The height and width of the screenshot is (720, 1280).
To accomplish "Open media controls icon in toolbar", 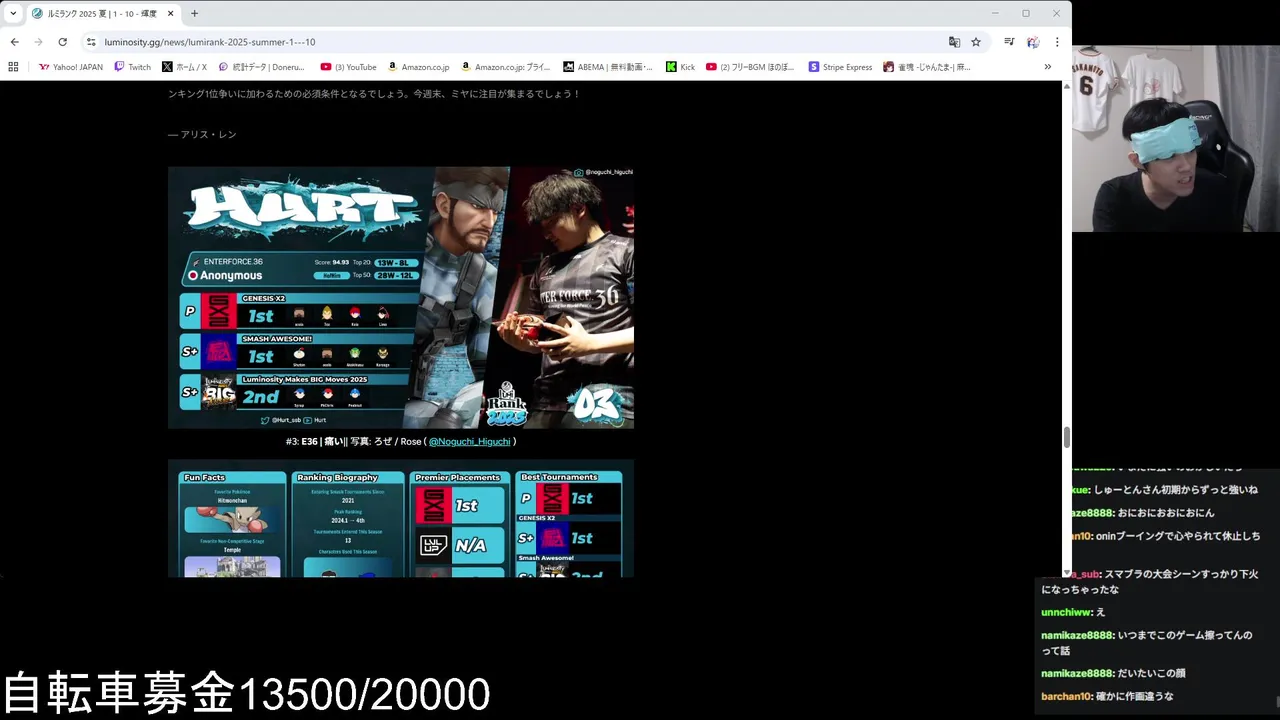I will (x=1009, y=42).
